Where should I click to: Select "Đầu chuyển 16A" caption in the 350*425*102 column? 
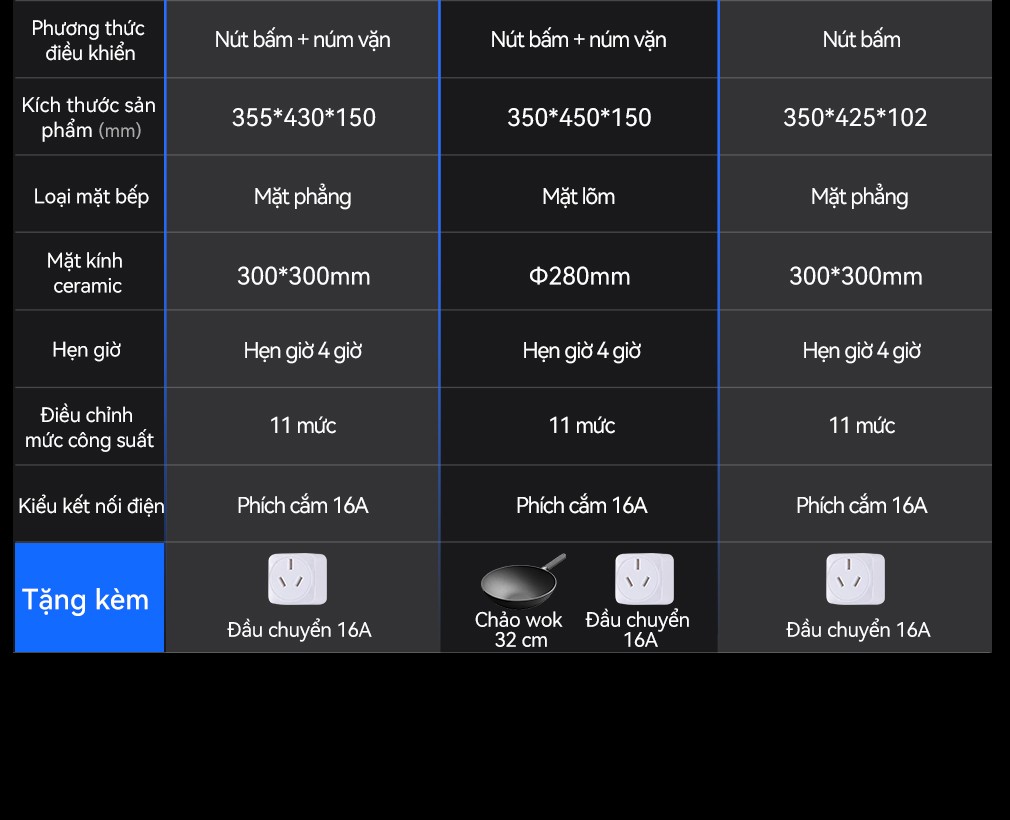pyautogui.click(x=858, y=629)
